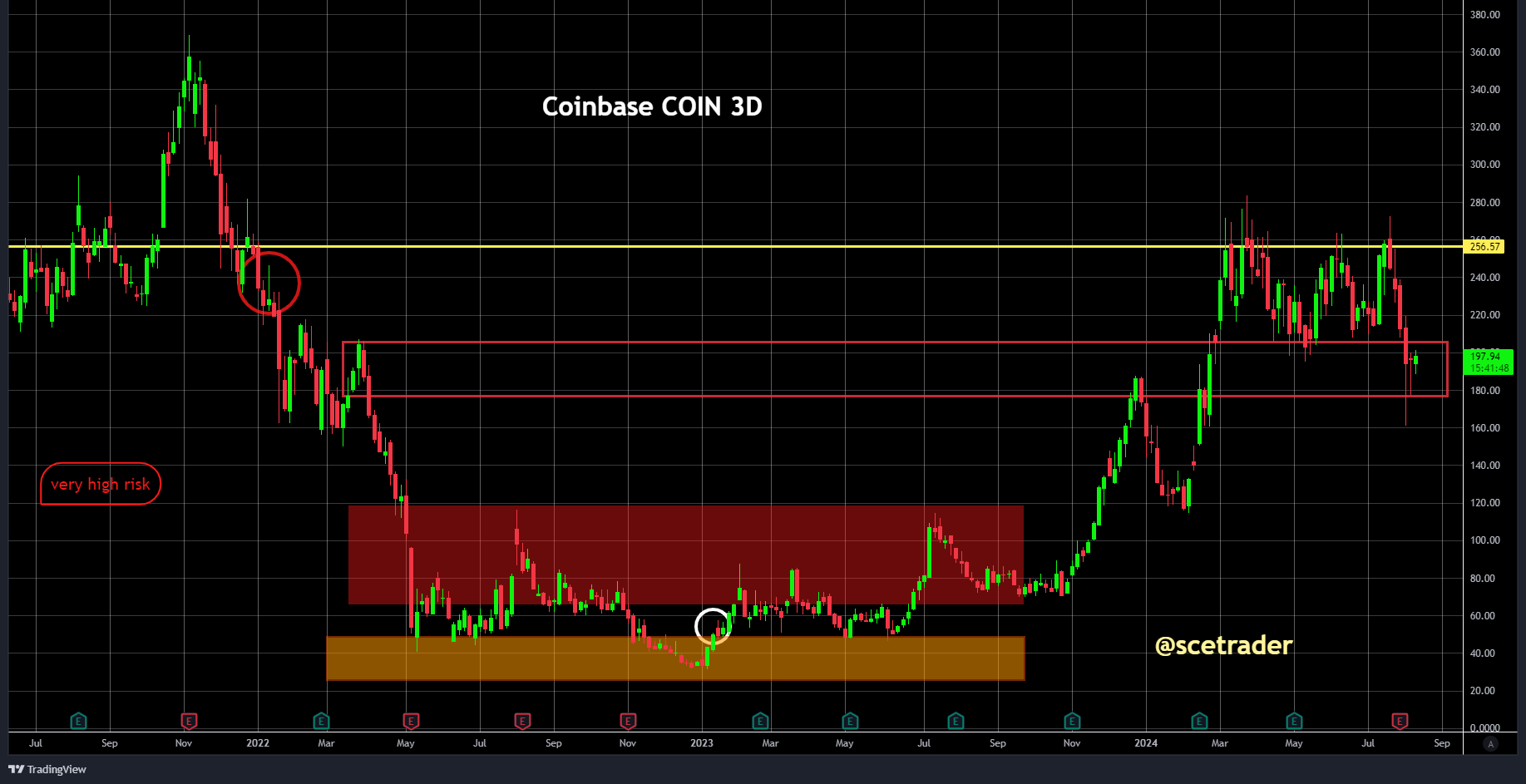The height and width of the screenshot is (784, 1526).
Task: Select the earnings marker before March 2022
Action: point(321,721)
